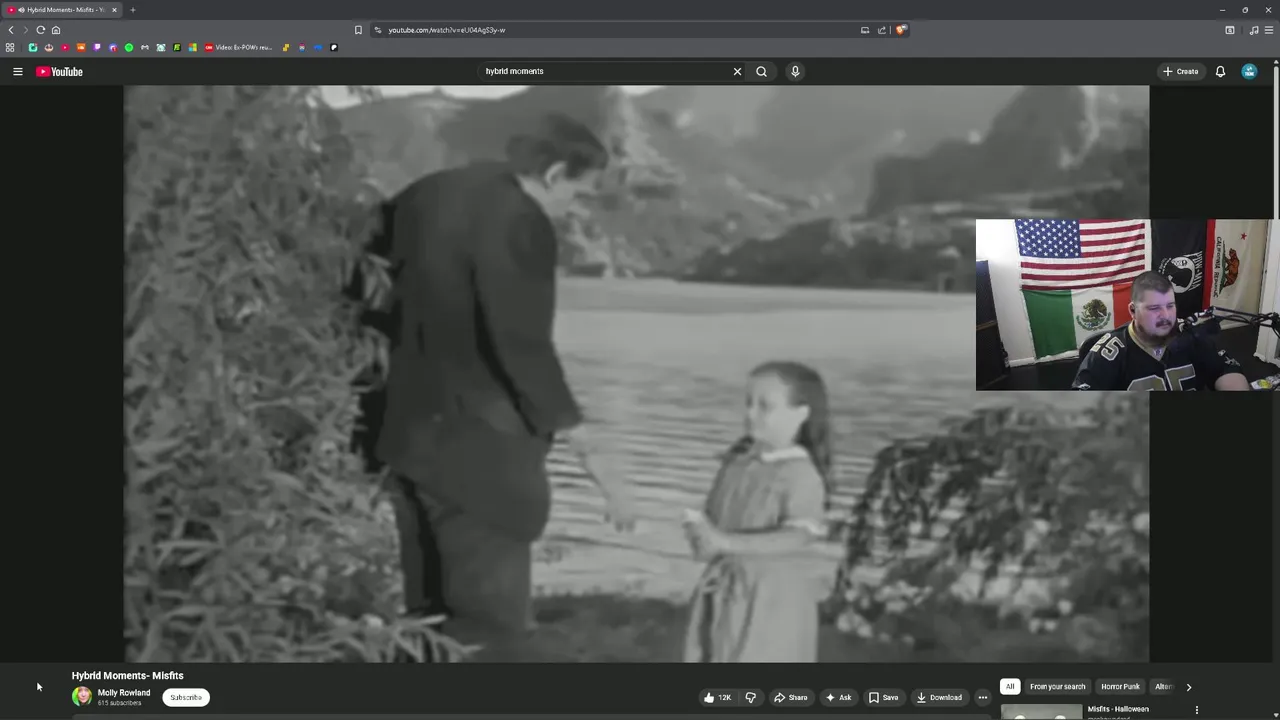Open the Twitch purple bookmark icon
1280x720 pixels.
97,47
